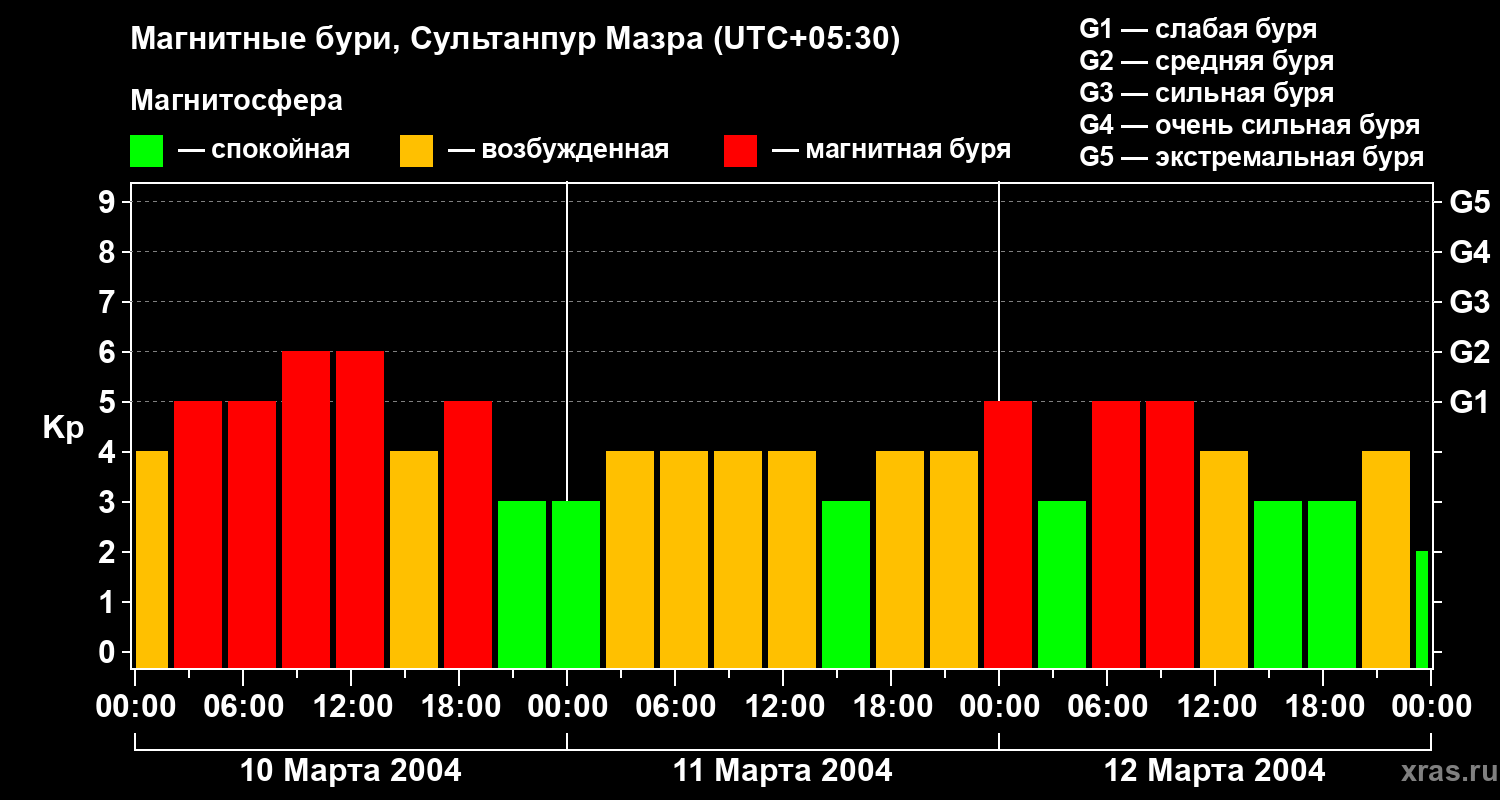Click the last green bar of 10 March
Image resolution: width=1500 pixels, height=800 pixels.
[522, 584]
